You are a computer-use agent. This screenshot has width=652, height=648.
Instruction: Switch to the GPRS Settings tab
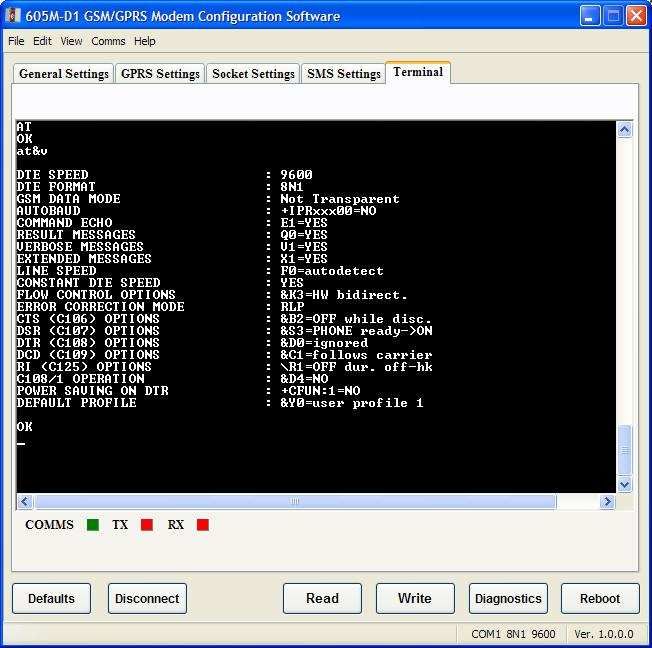tap(160, 74)
